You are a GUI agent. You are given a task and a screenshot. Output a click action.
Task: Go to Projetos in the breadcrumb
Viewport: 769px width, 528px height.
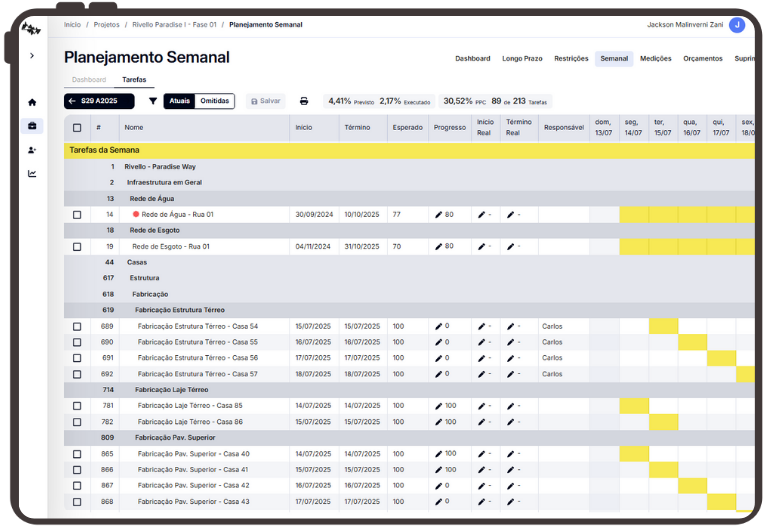point(106,23)
